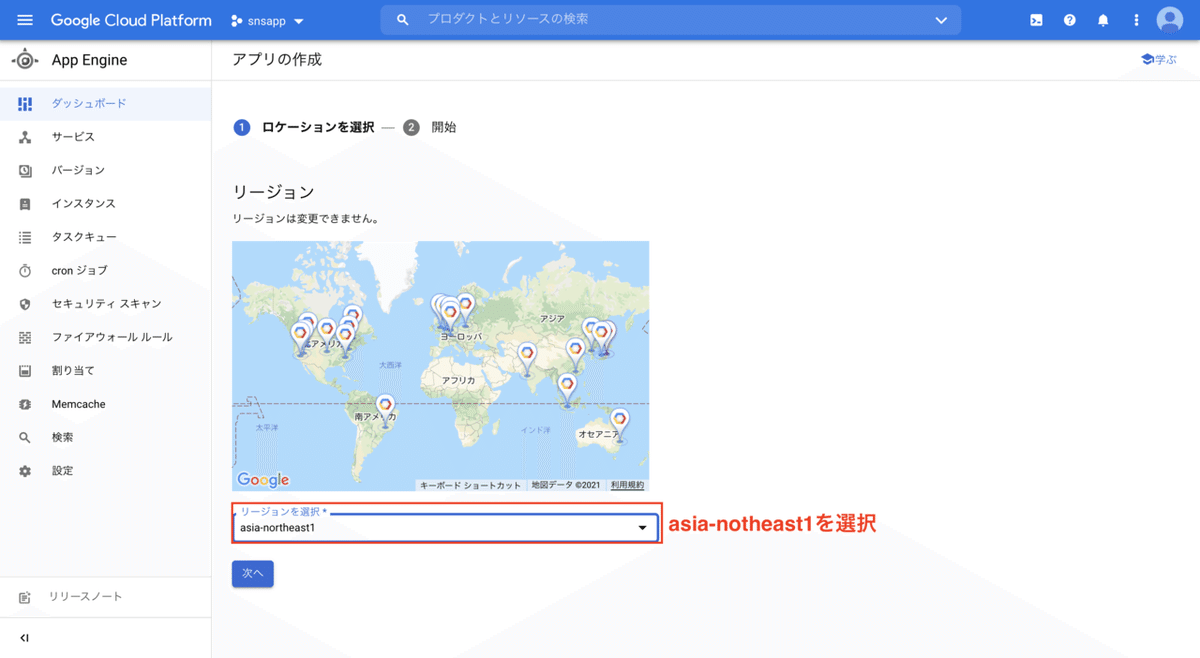Activate Cloud Shell terminal icon

pos(1036,20)
